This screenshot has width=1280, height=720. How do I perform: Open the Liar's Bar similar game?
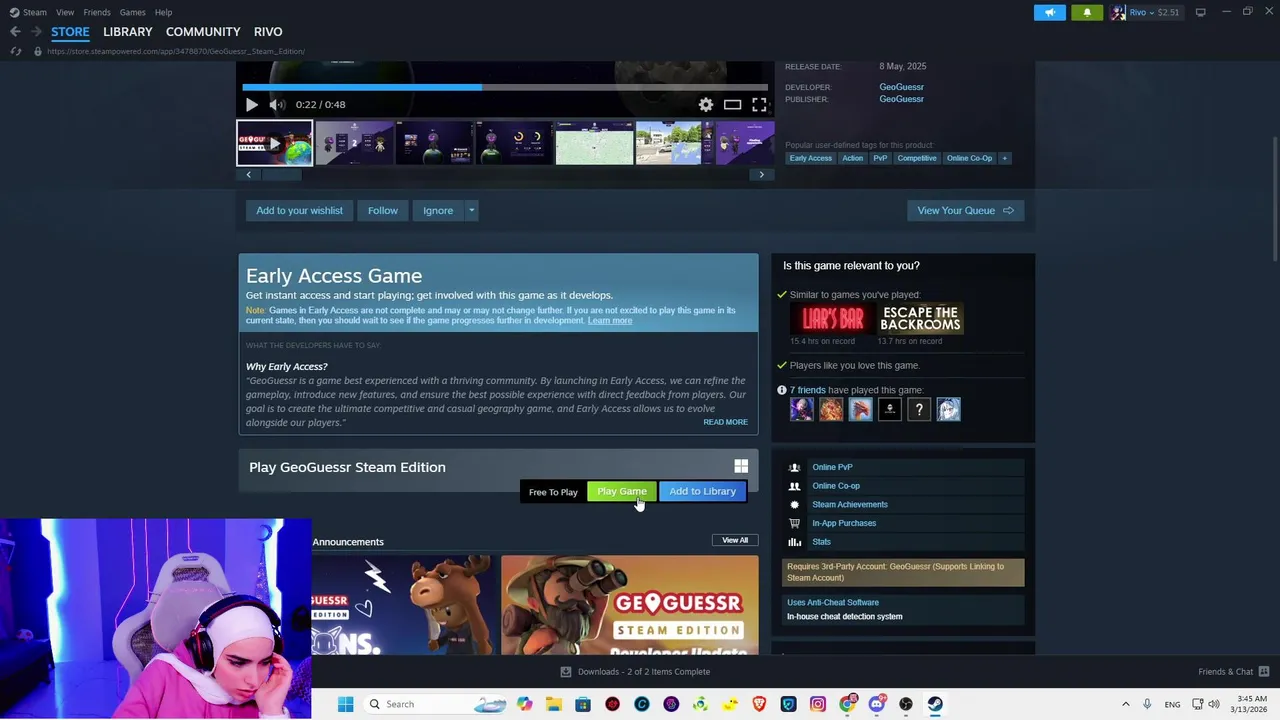833,319
